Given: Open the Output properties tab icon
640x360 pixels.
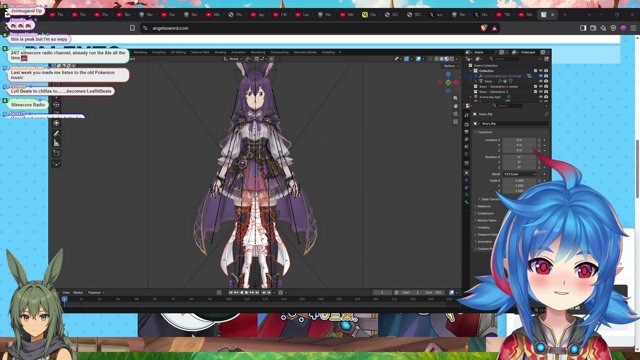Looking at the screenshot, I should [467, 132].
